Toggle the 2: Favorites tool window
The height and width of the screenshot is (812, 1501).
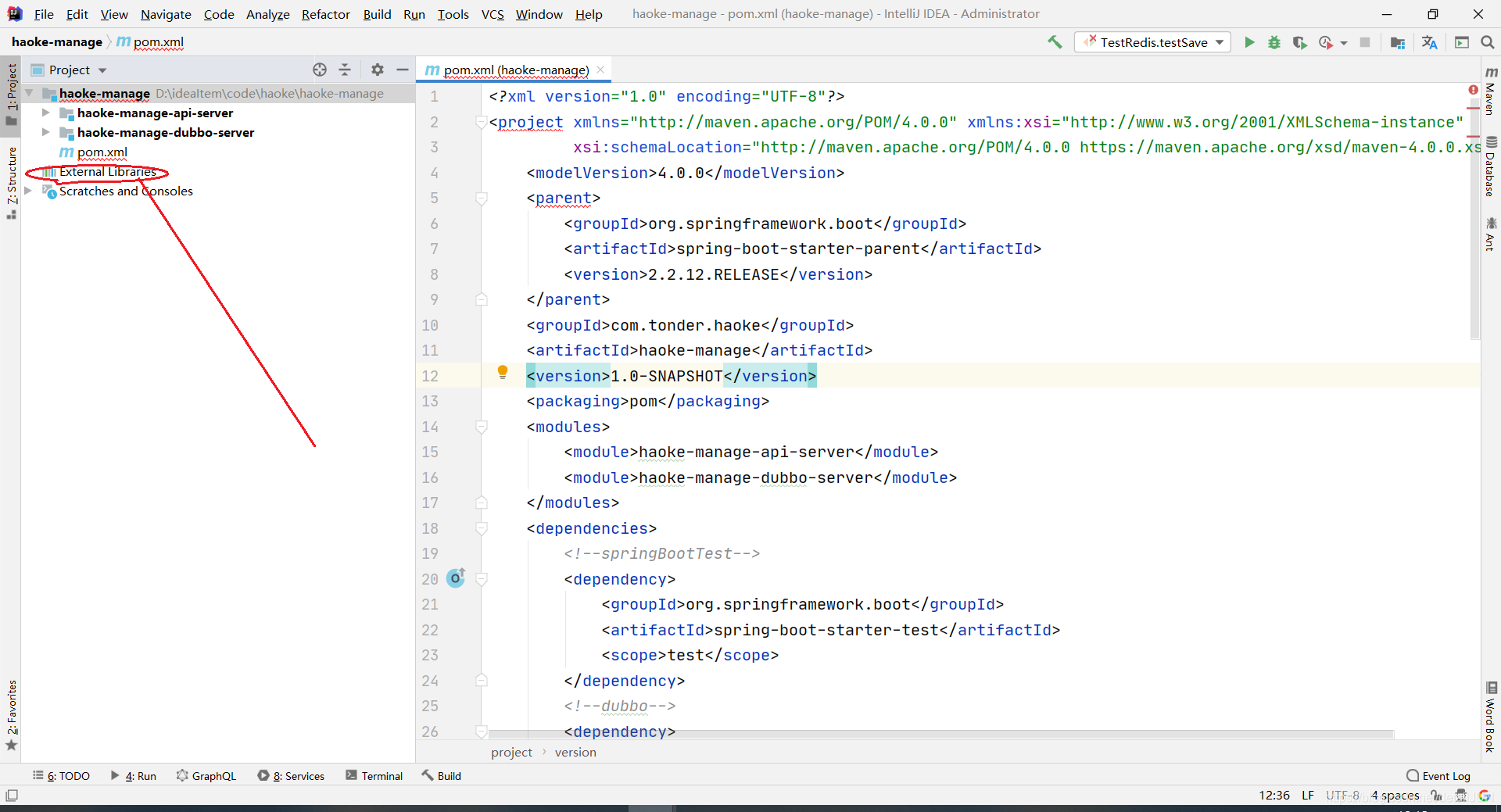[11, 715]
